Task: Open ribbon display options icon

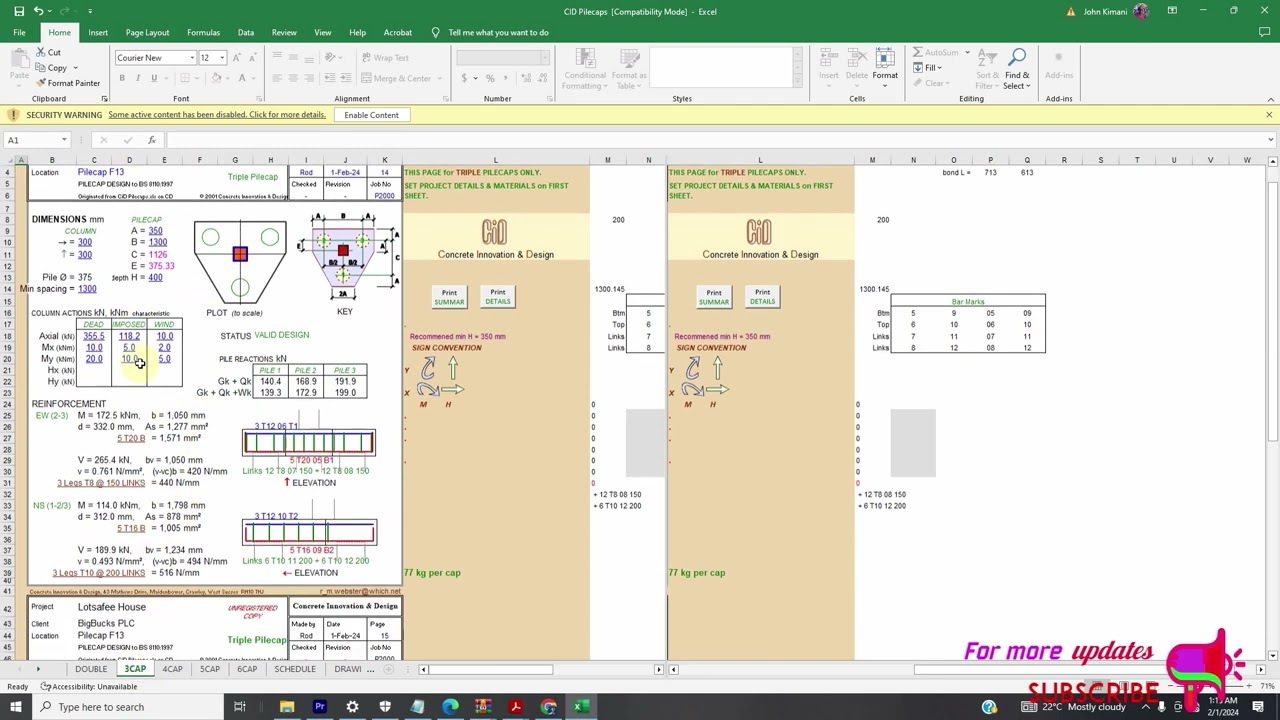Action: pyautogui.click(x=1173, y=11)
